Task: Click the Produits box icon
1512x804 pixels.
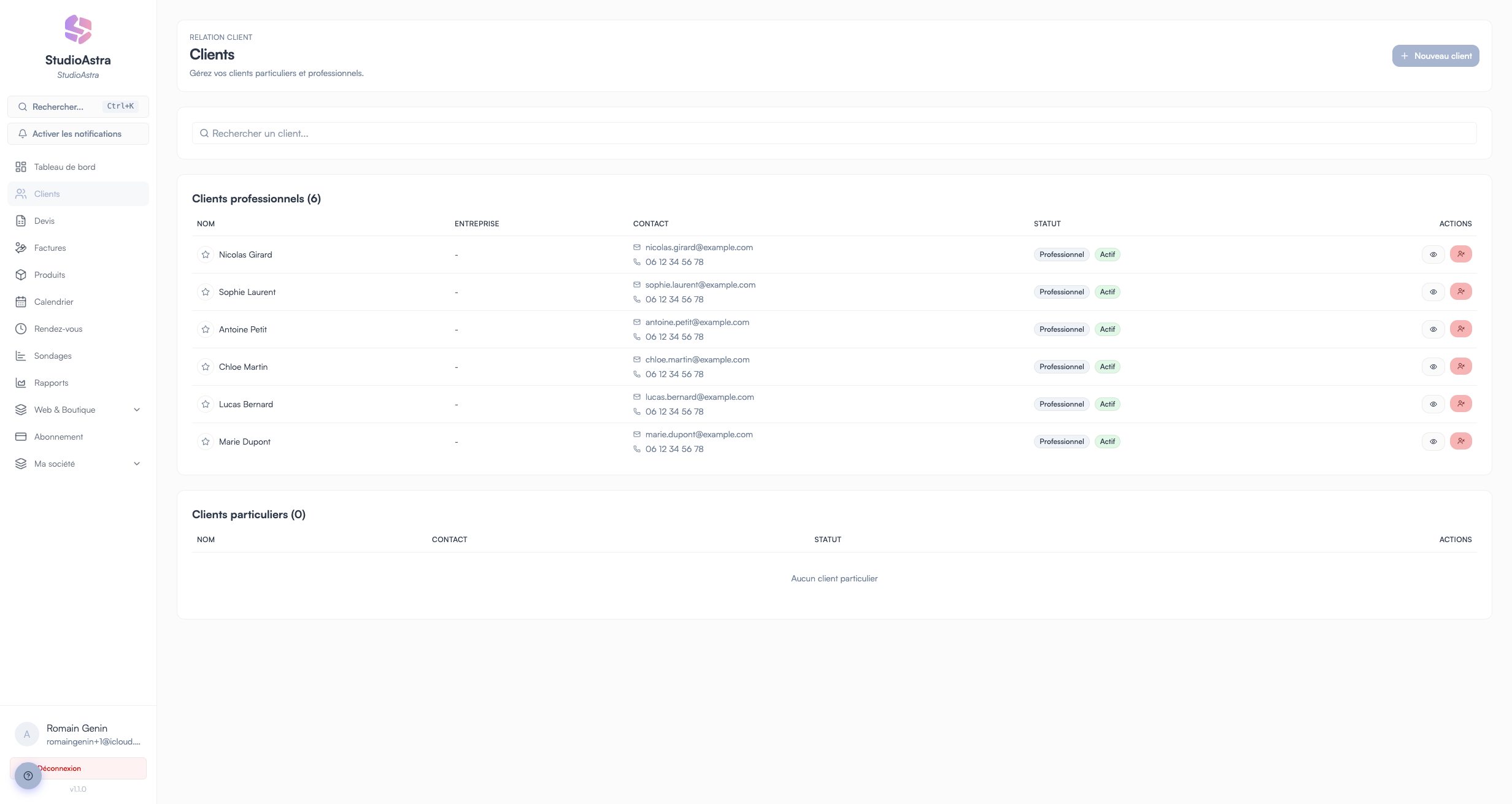Action: (x=21, y=274)
